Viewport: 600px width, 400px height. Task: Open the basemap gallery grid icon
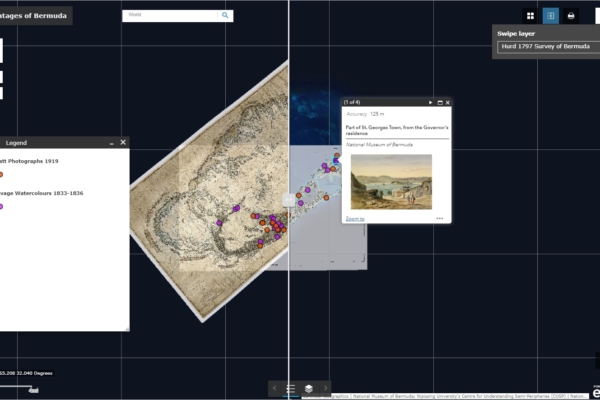click(x=530, y=16)
